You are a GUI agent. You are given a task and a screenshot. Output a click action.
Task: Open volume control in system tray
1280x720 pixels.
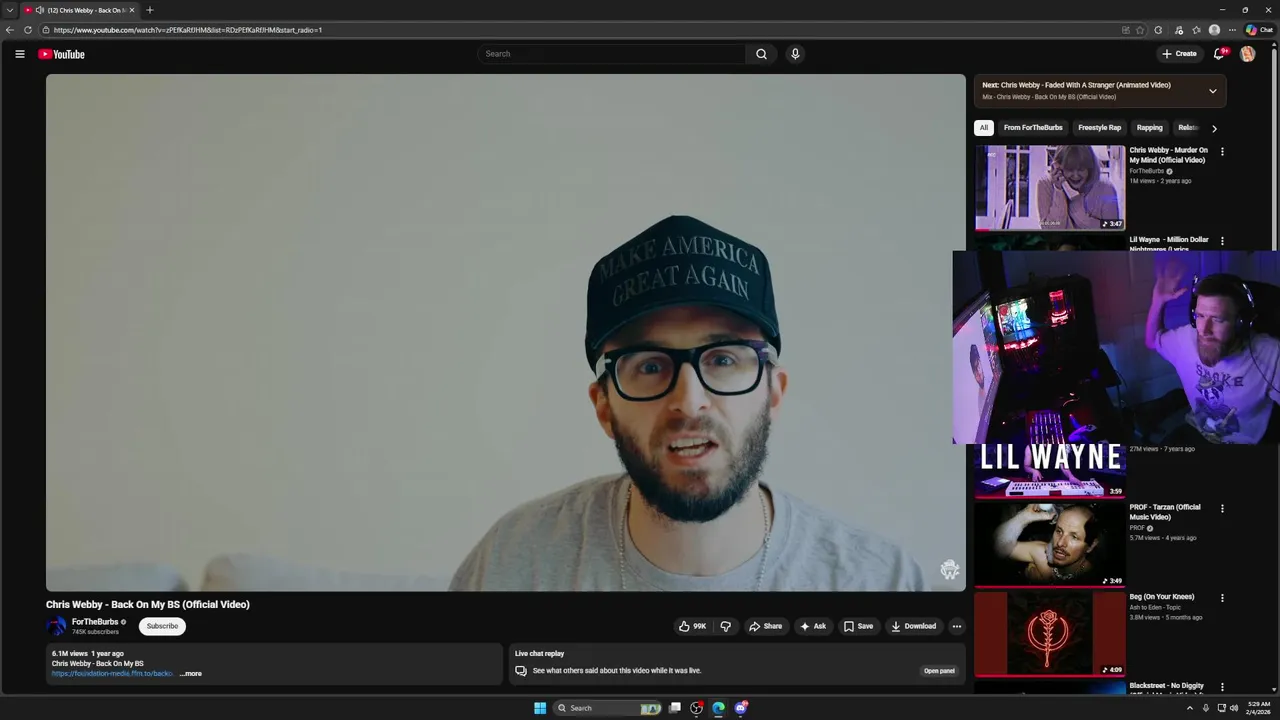point(1234,708)
